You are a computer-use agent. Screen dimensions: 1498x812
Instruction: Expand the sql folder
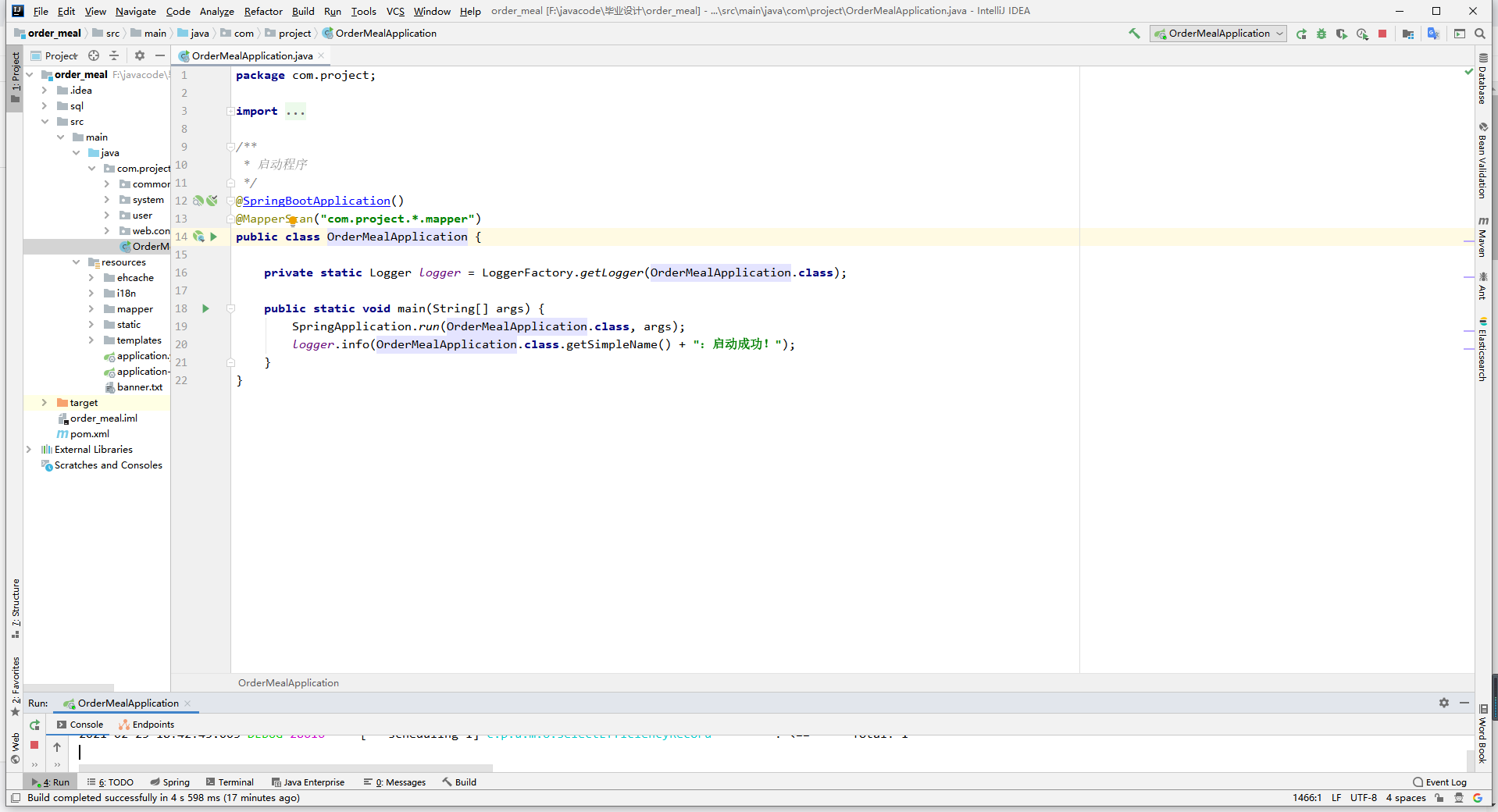(45, 106)
